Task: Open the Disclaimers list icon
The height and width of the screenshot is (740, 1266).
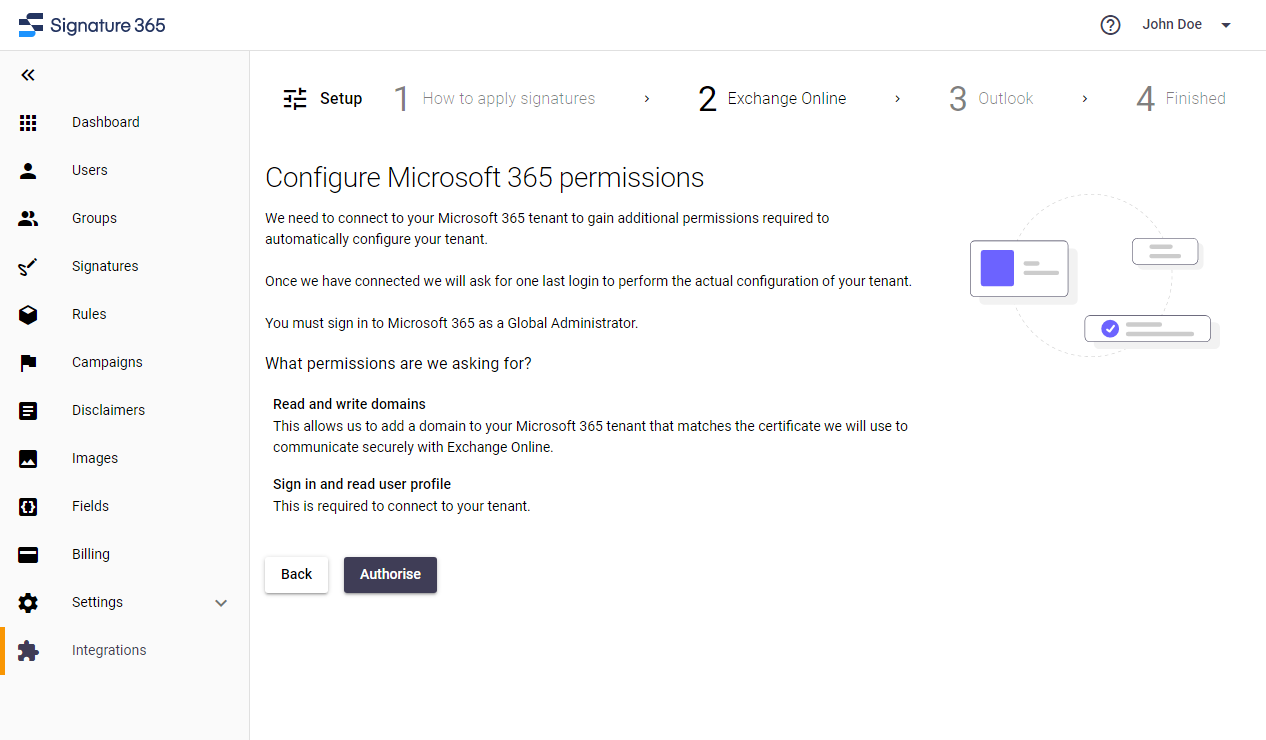Action: [28, 410]
